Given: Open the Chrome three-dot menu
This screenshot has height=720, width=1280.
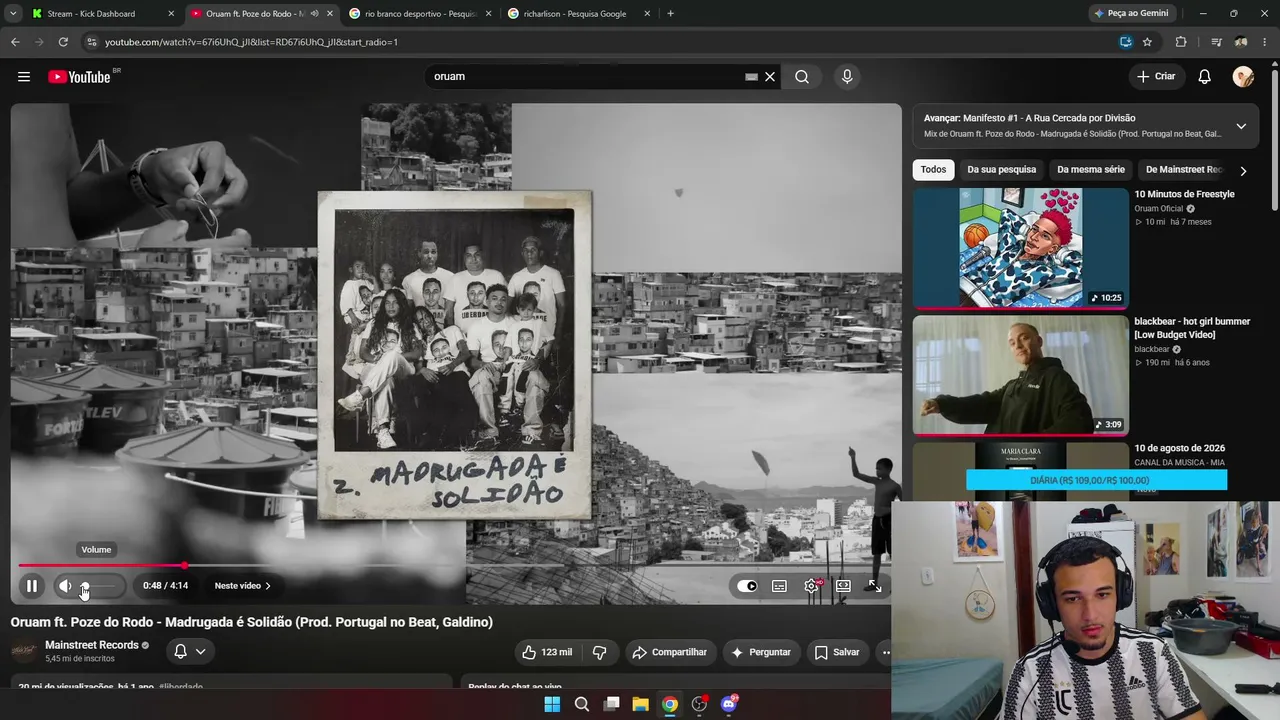Looking at the screenshot, I should (x=1265, y=42).
